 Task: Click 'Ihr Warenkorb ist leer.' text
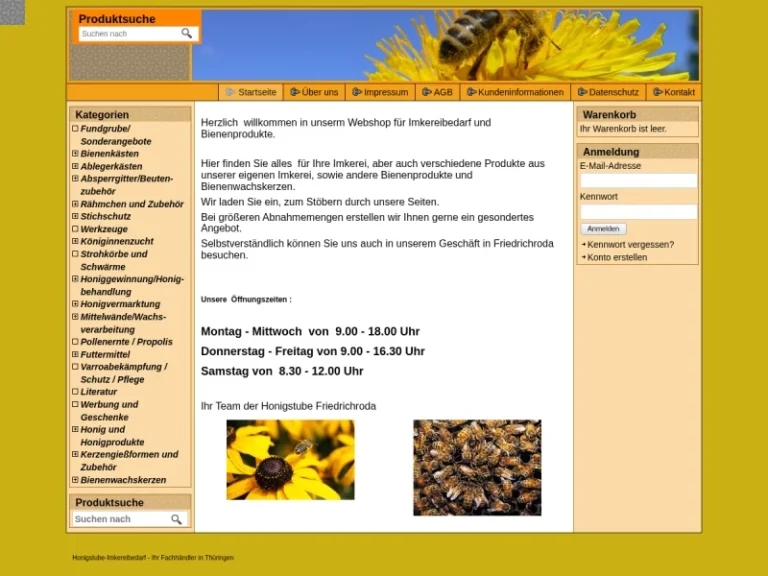[623, 129]
